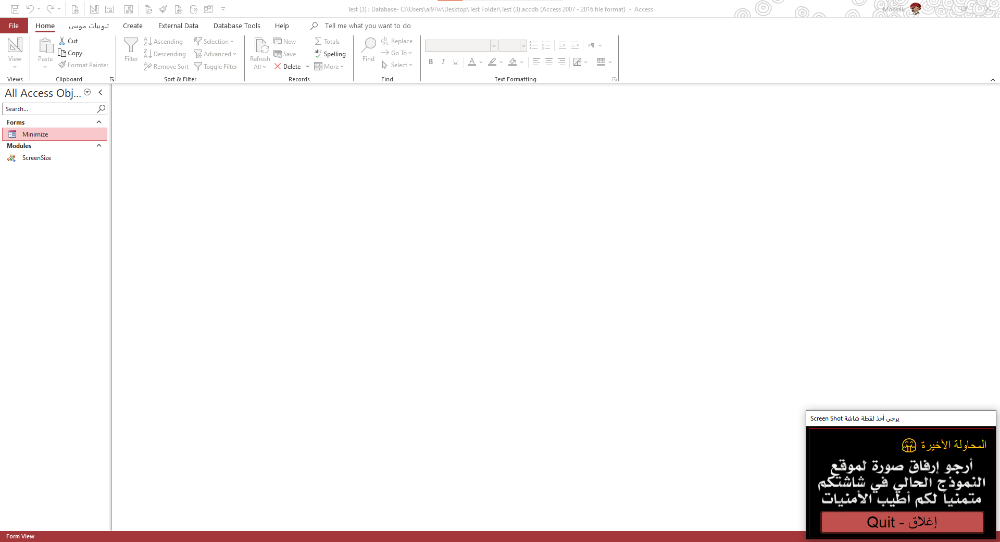Open font color dropdown arrow

click(x=481, y=62)
